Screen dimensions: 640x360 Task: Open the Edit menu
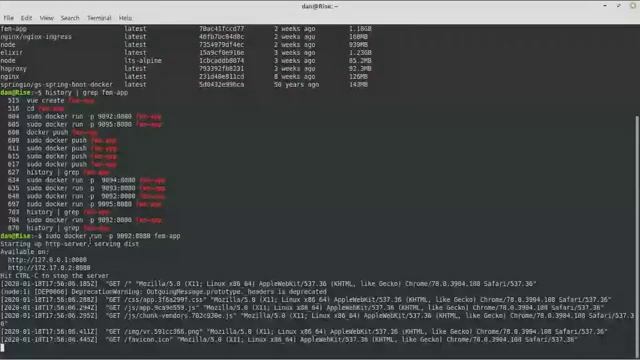click(27, 18)
